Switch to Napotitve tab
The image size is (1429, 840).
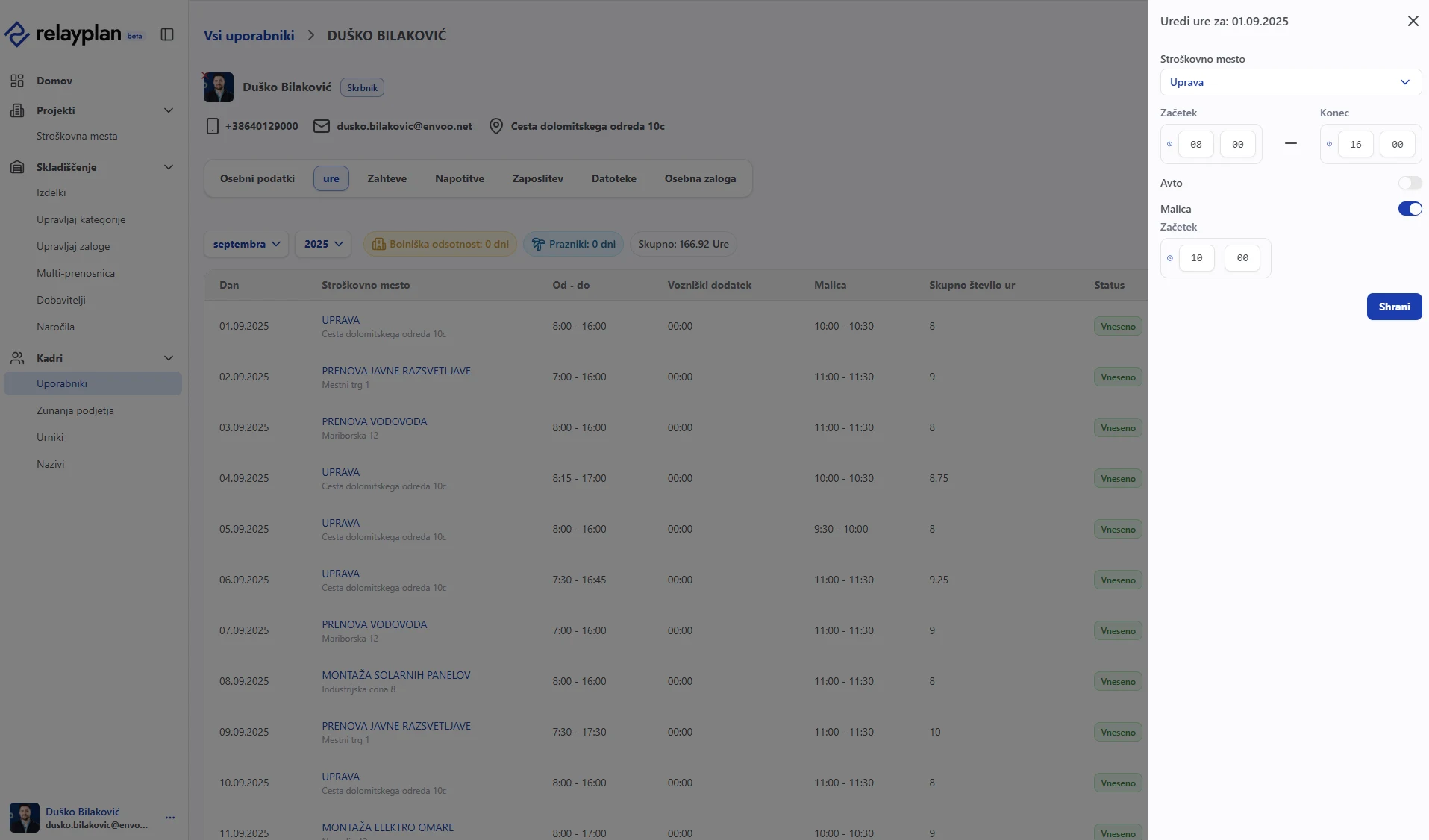[x=460, y=178]
